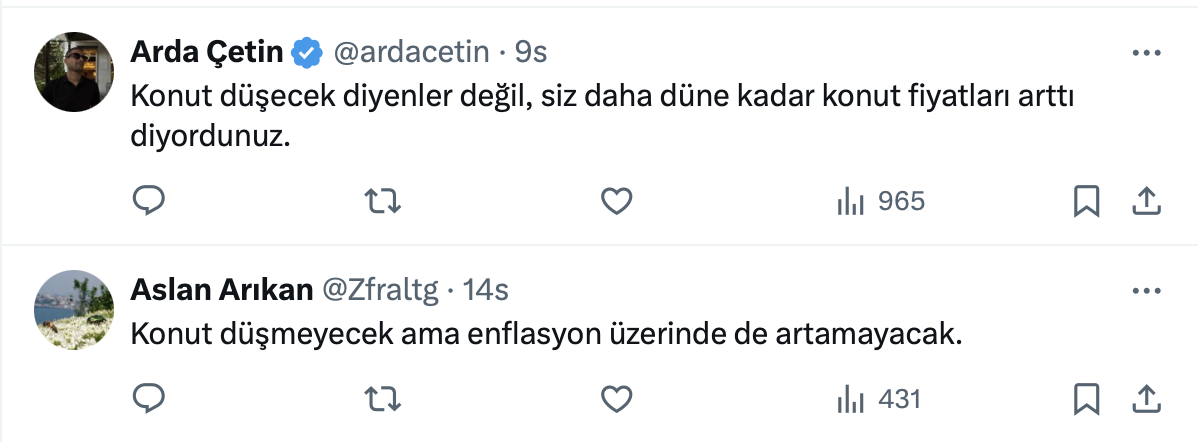Bookmark Arda Çetin's tweet

pos(1086,202)
